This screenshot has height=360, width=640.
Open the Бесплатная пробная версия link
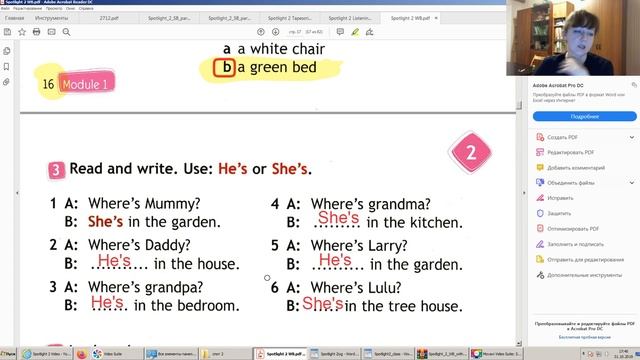coord(584,337)
